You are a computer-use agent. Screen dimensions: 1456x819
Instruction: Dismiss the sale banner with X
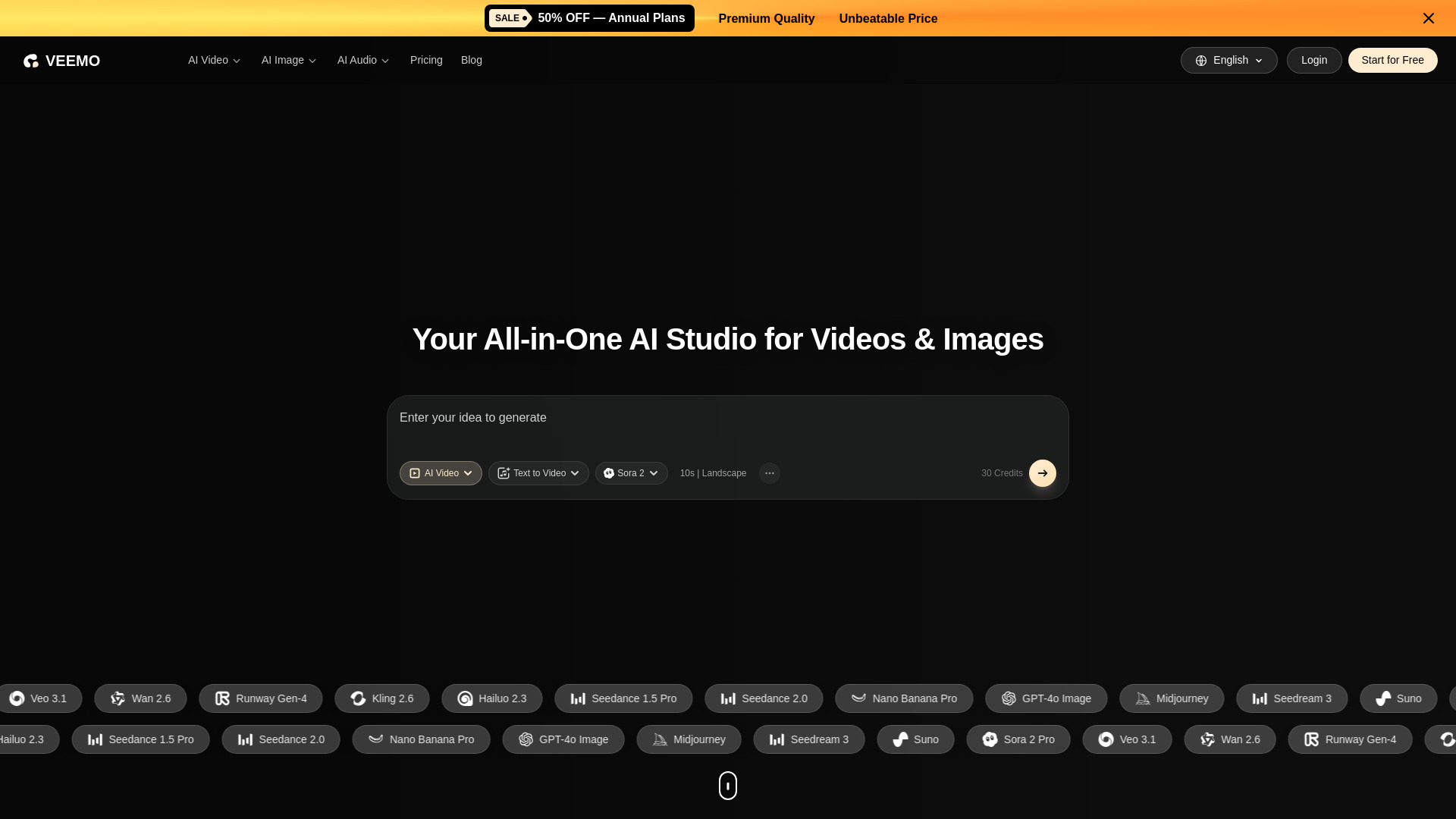tap(1428, 18)
